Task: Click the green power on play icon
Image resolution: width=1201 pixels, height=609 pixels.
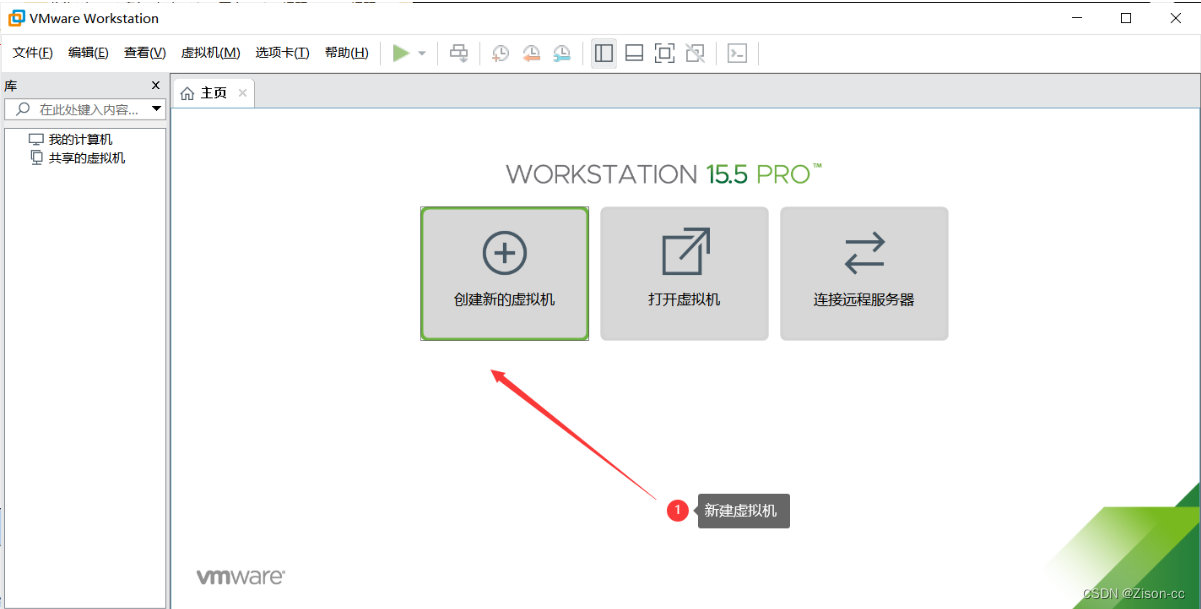Action: pyautogui.click(x=401, y=53)
